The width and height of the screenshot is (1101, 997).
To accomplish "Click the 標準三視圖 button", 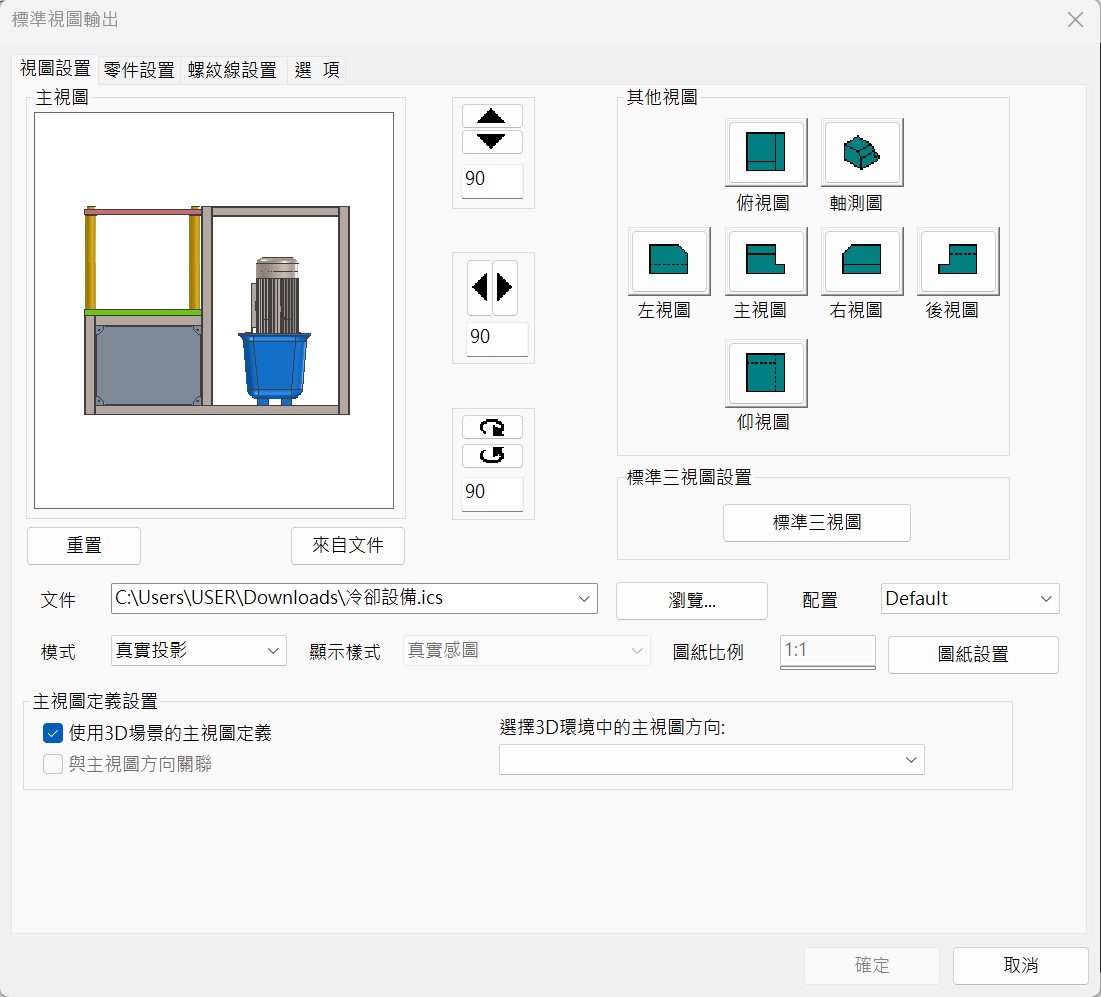I will tap(816, 523).
